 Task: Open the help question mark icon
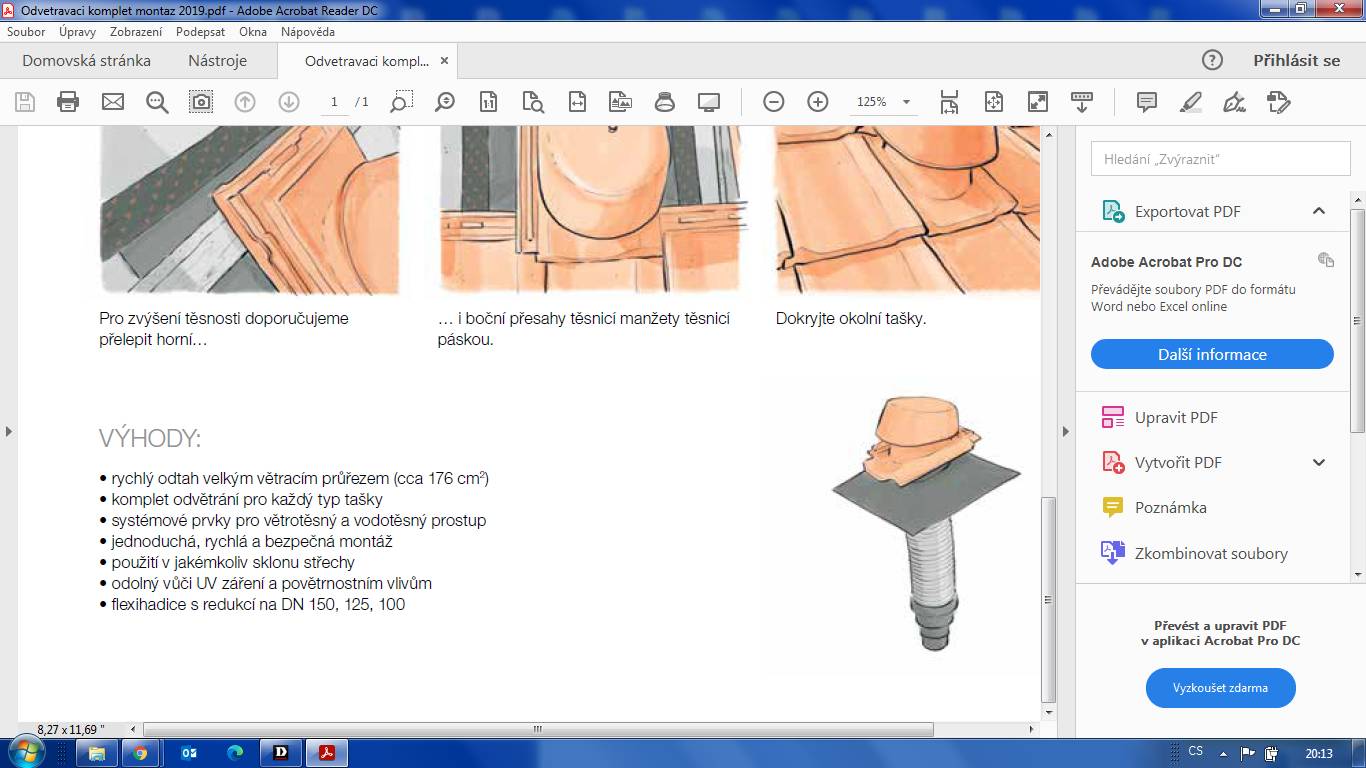tap(1212, 60)
